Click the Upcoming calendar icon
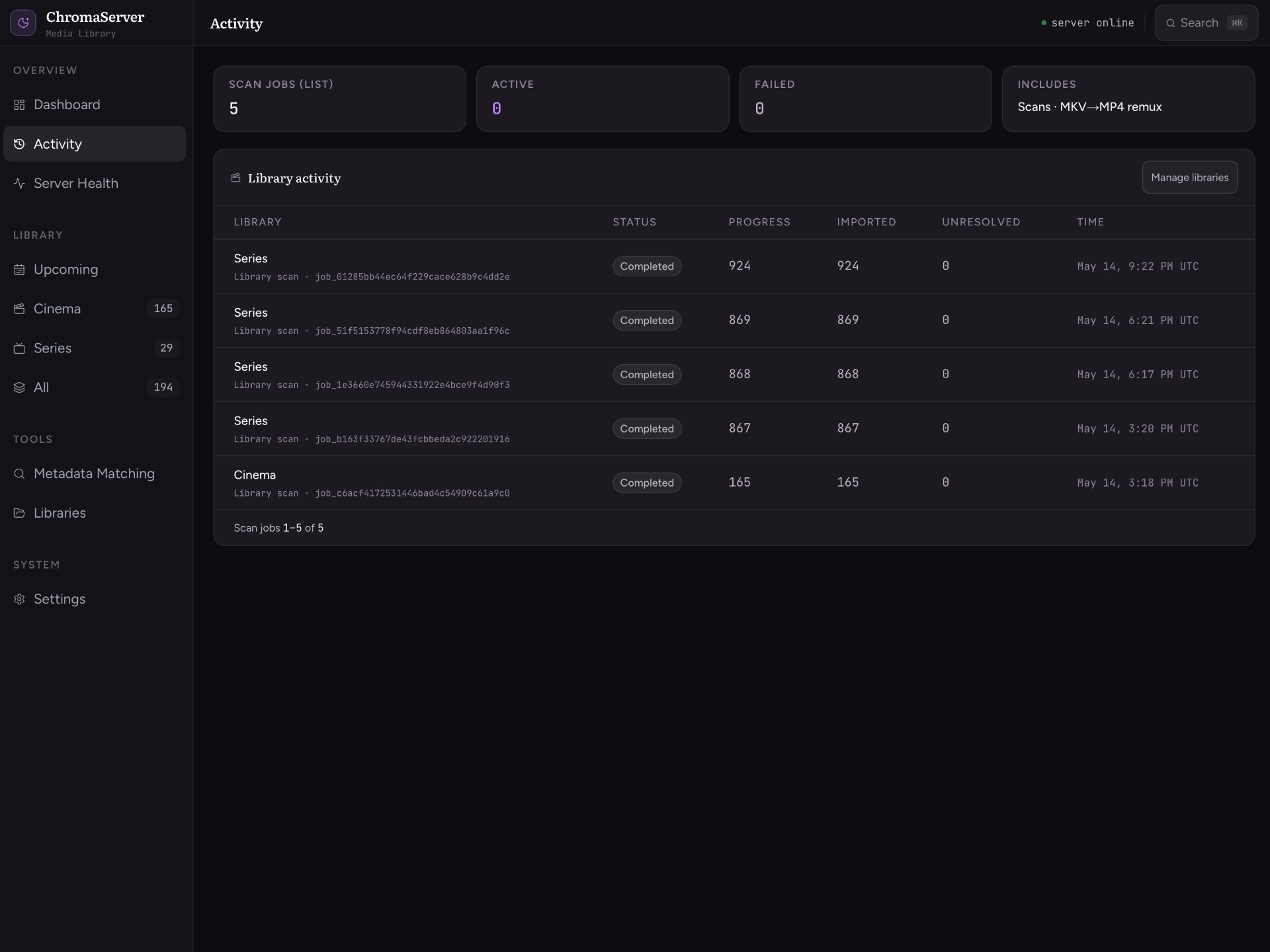Screen dimensions: 1270x952 [19, 270]
